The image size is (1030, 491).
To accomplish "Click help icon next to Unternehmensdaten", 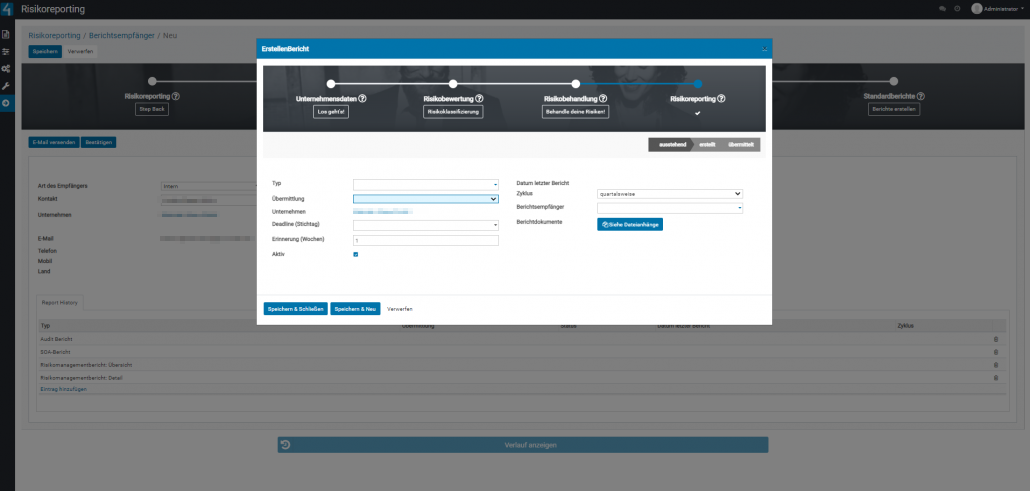I will (x=362, y=99).
